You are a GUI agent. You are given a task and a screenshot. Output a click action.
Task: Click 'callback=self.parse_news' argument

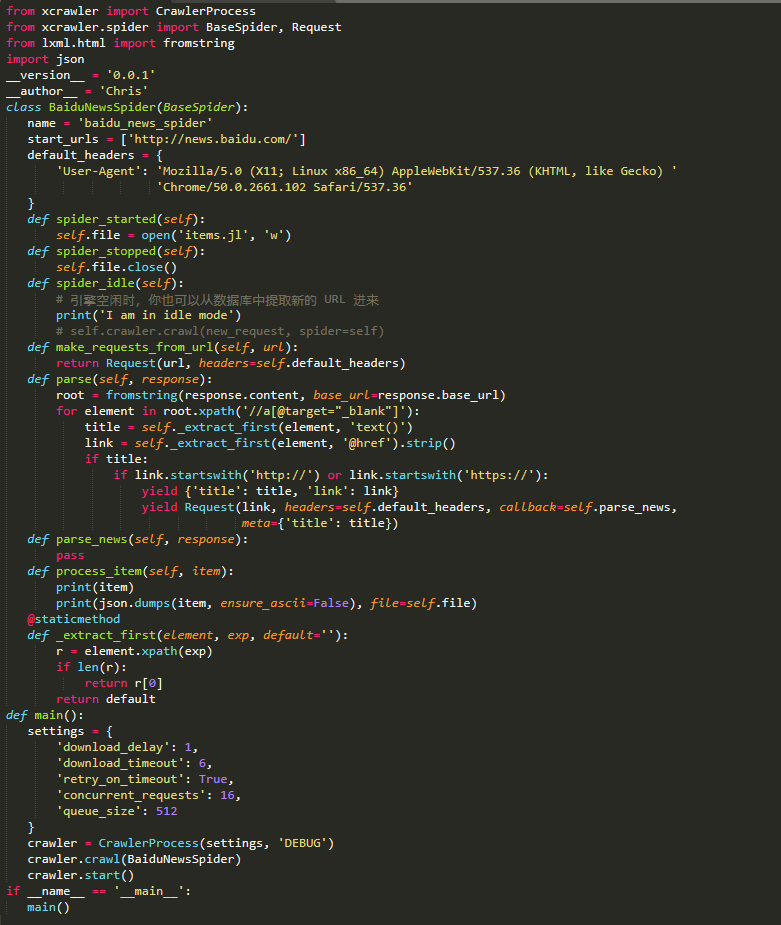(x=585, y=507)
